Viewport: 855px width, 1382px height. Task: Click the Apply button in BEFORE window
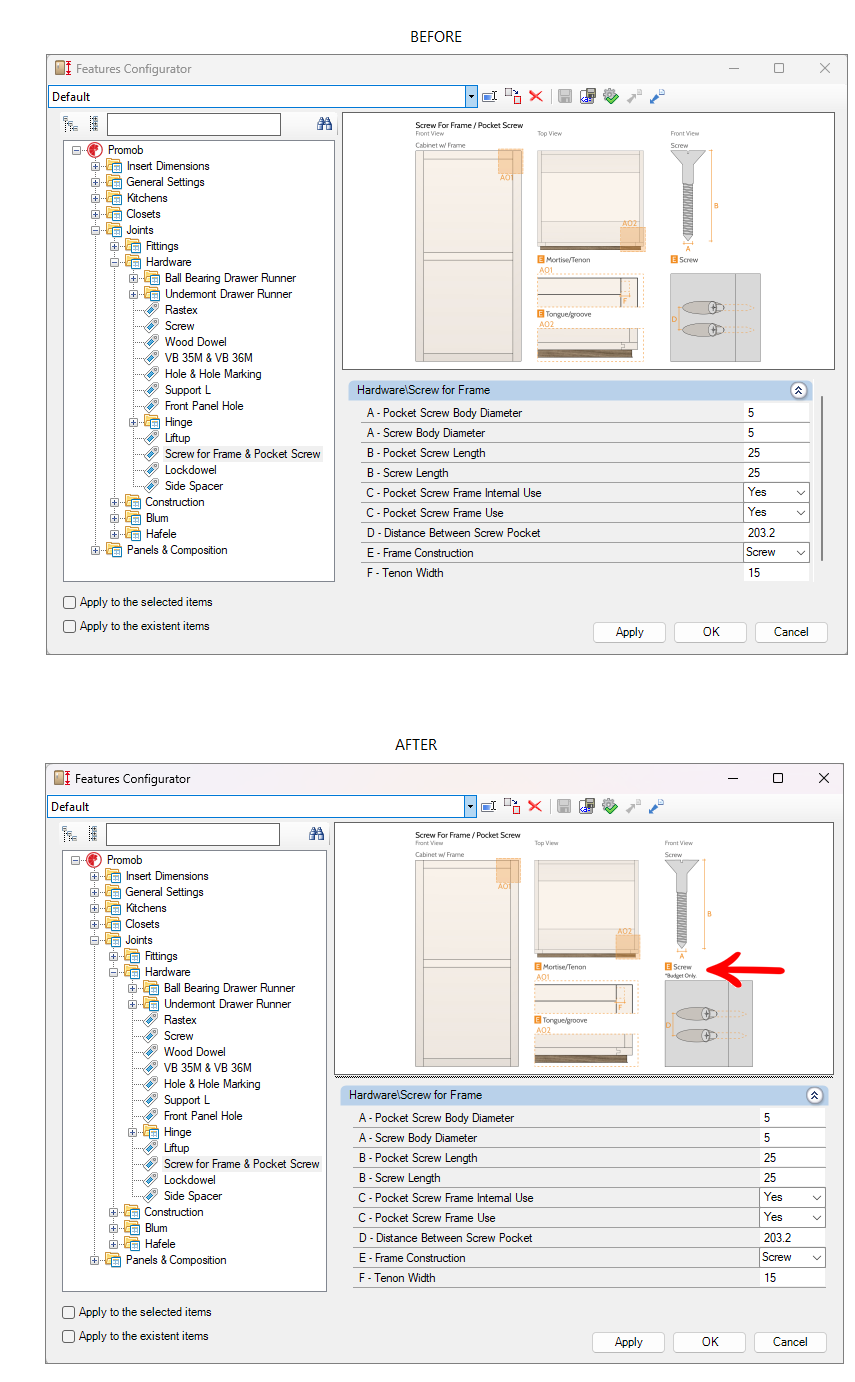(629, 632)
